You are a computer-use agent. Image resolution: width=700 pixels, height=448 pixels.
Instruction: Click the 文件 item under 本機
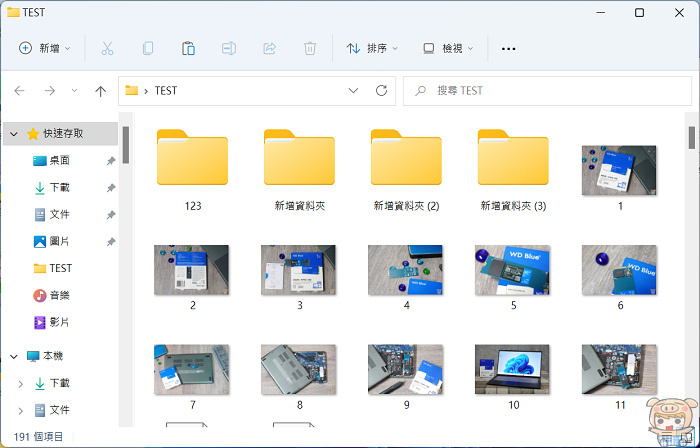click(52, 410)
